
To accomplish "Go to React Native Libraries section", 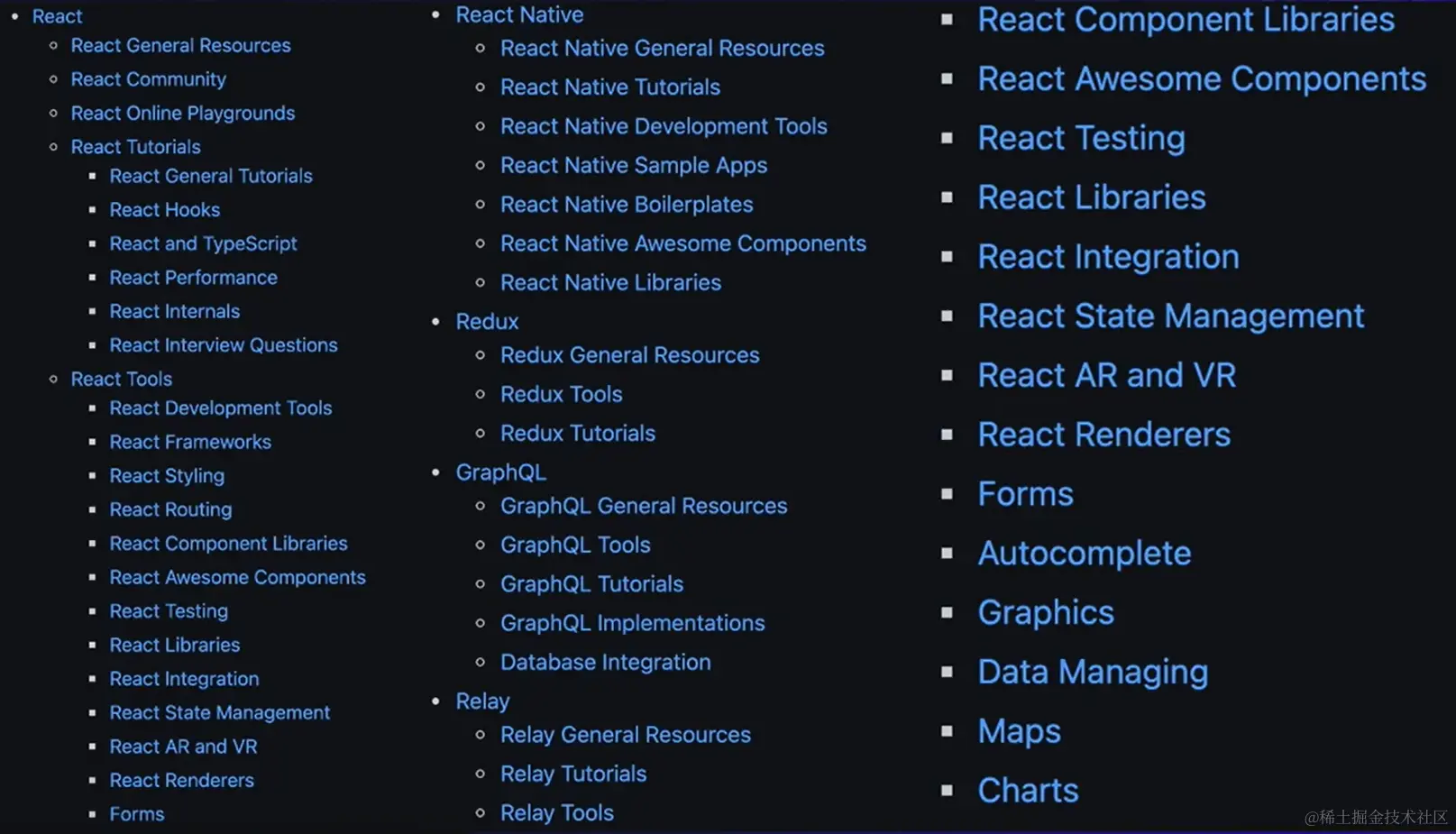I will pos(610,282).
